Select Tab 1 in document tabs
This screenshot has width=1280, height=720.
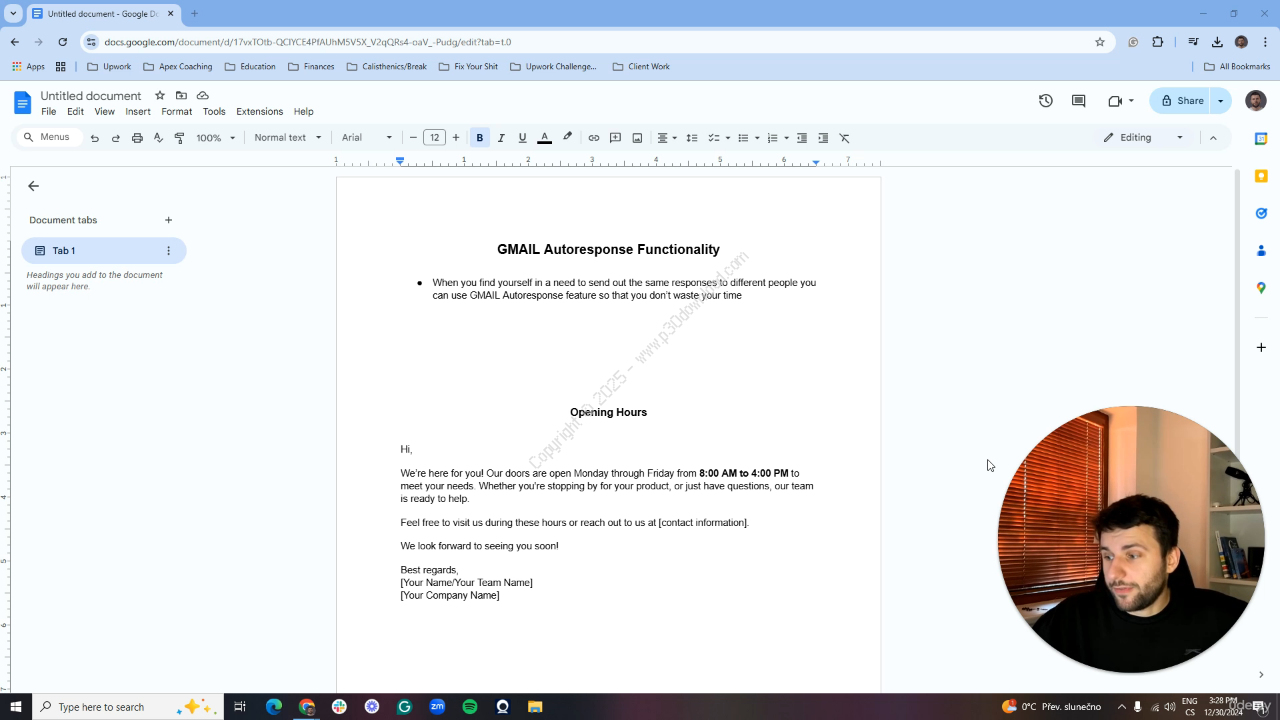coord(104,251)
